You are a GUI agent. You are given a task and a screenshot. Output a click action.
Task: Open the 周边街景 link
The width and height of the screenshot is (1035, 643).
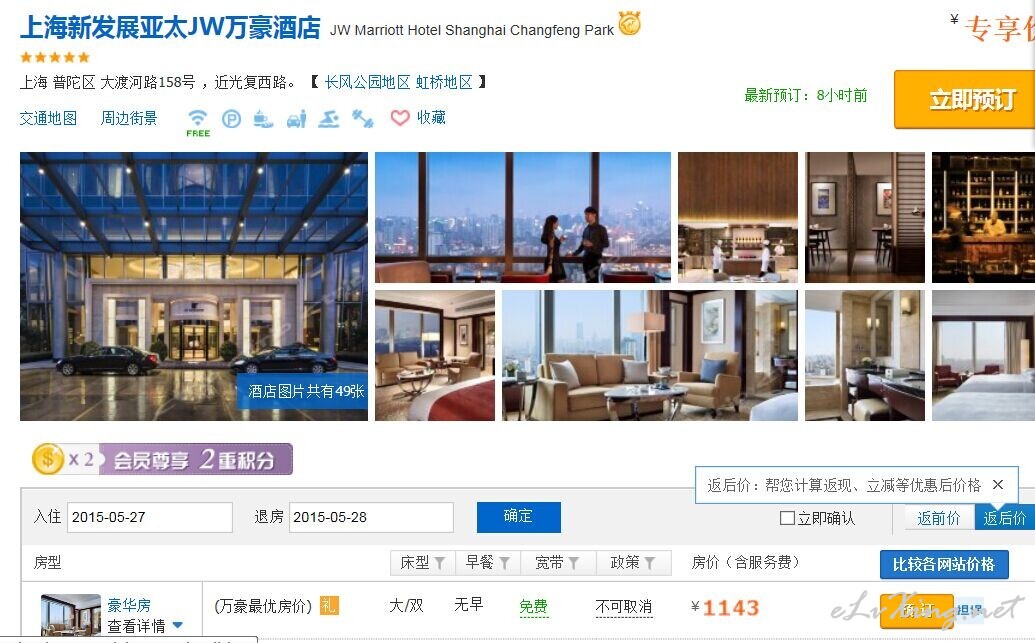pyautogui.click(x=129, y=118)
